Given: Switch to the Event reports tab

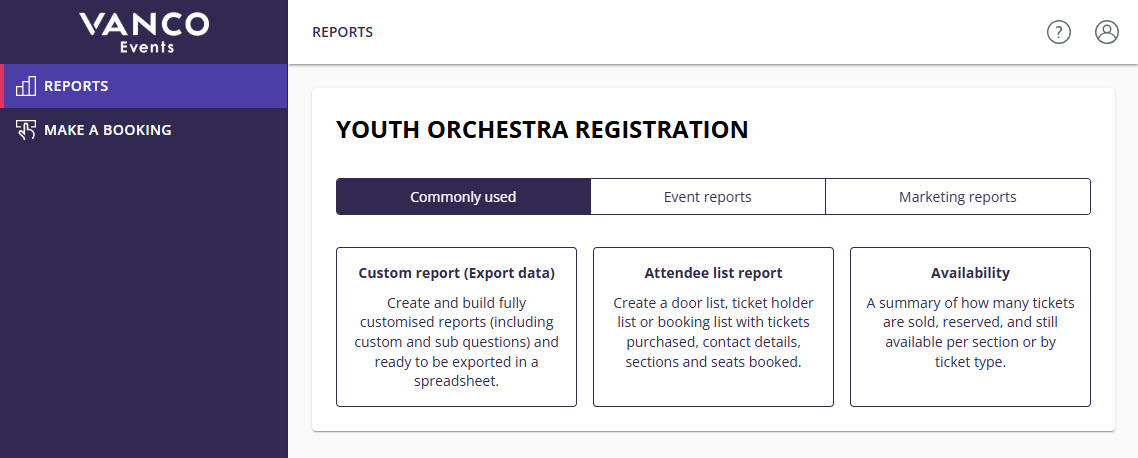Looking at the screenshot, I should click(707, 197).
